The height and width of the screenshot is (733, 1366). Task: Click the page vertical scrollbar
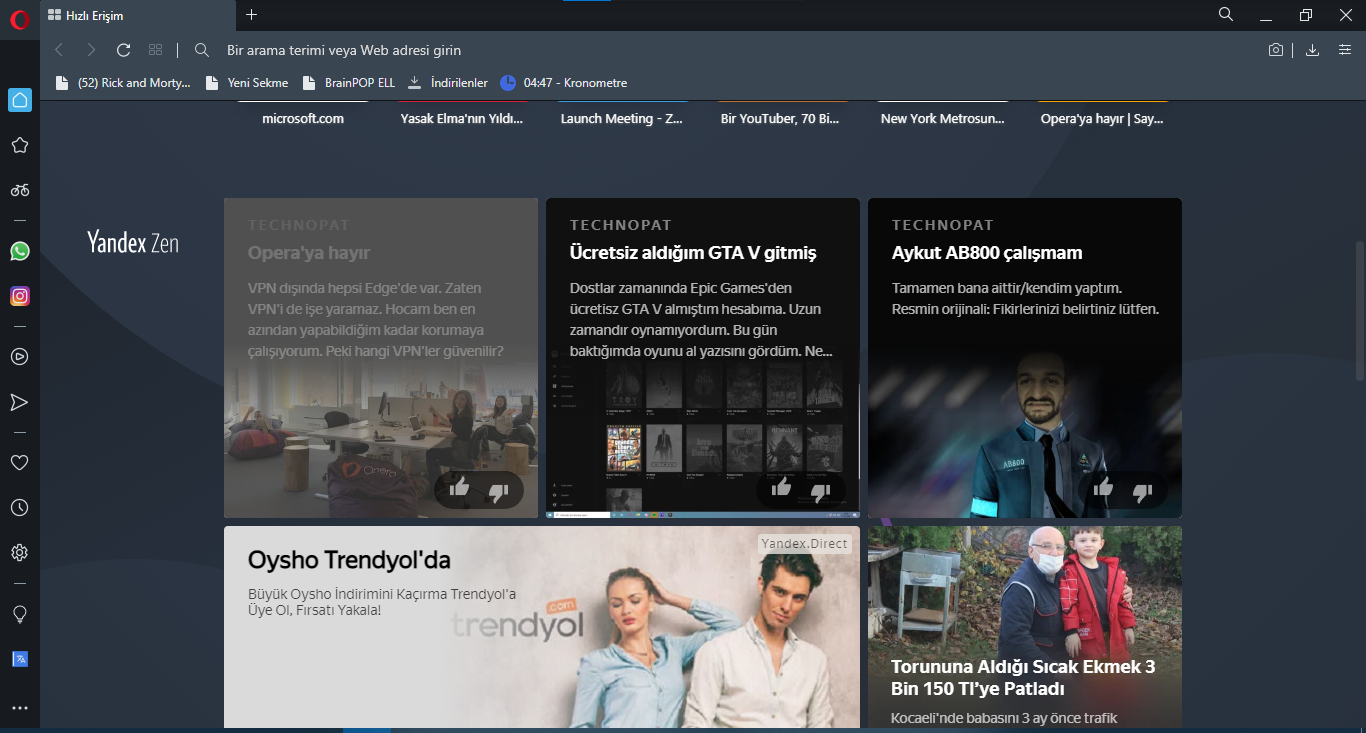coord(1358,310)
